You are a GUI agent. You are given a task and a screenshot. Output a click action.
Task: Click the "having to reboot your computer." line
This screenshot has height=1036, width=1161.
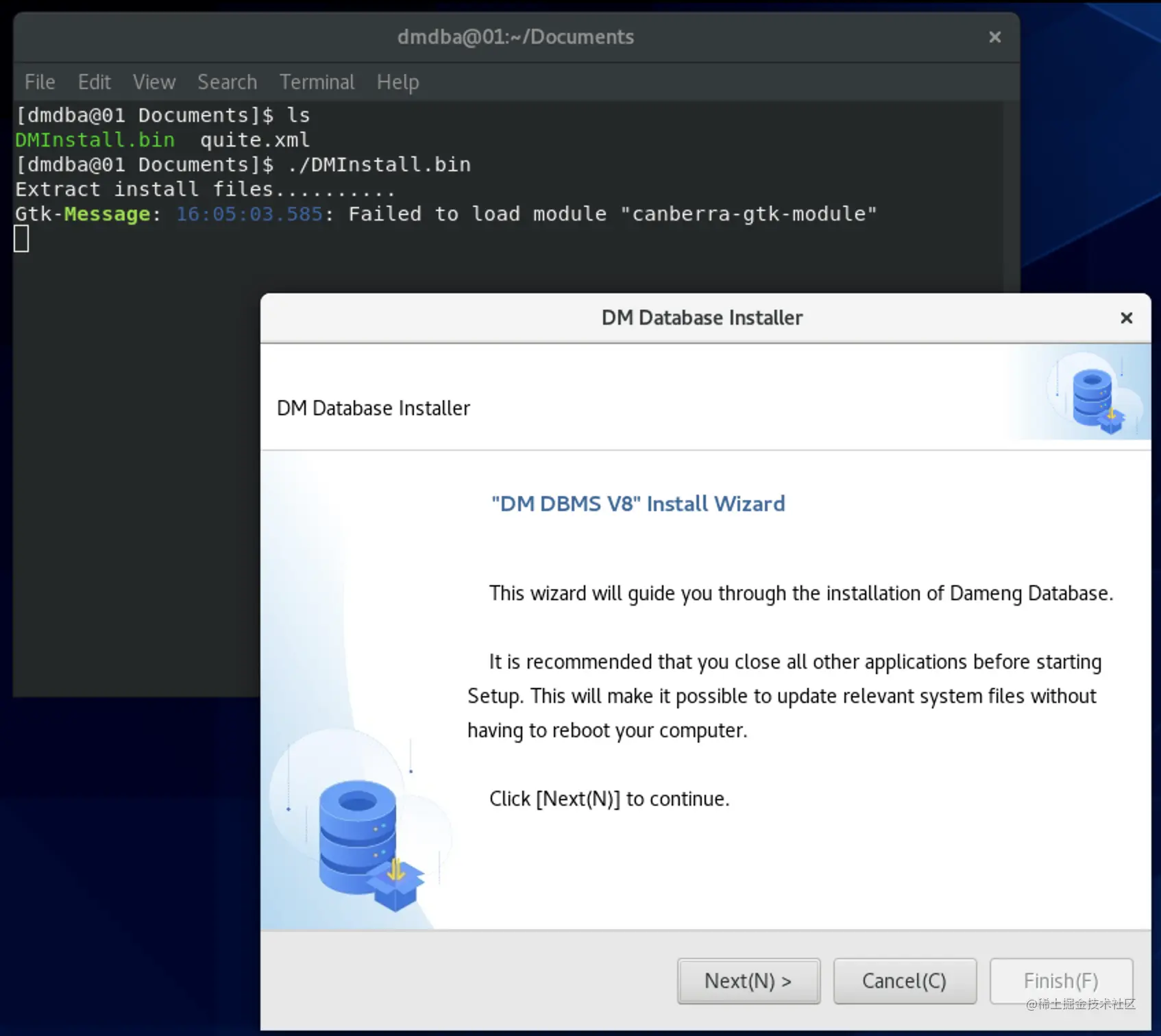[x=607, y=730]
